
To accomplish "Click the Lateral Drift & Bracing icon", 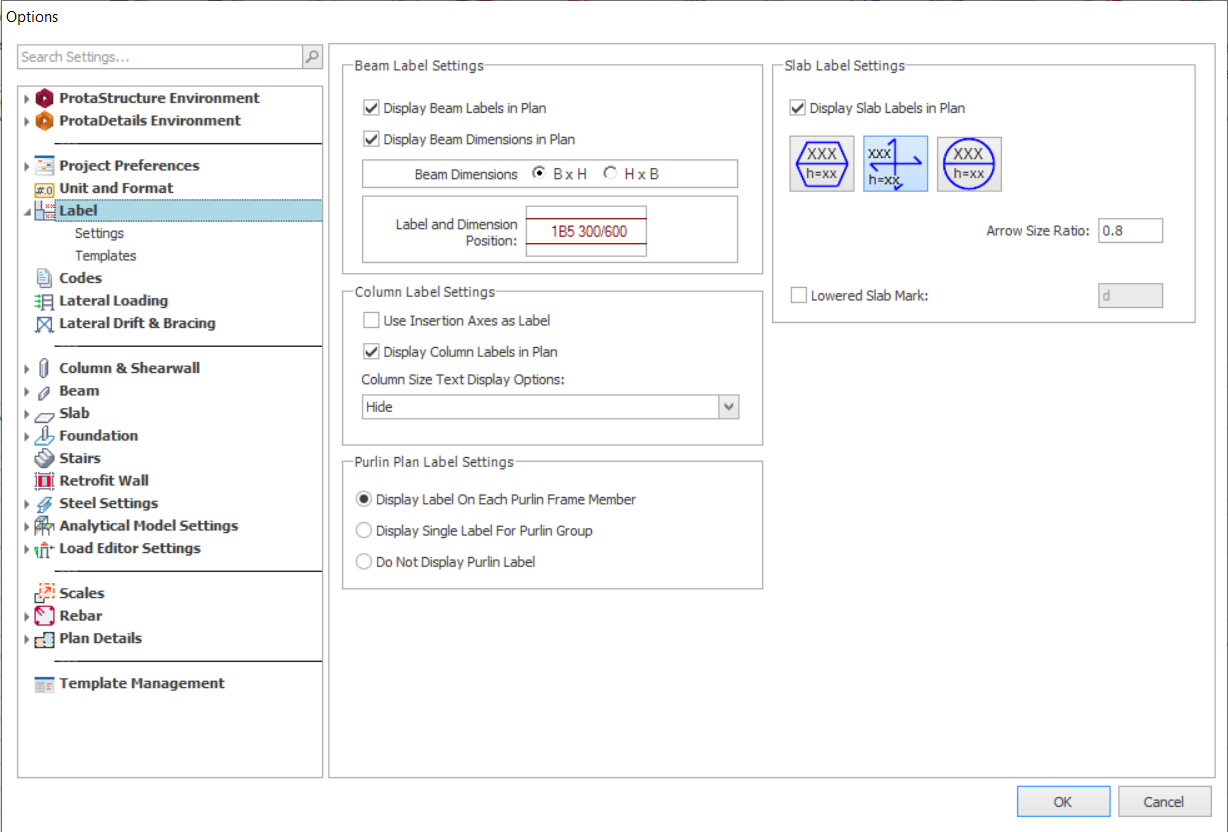I will point(44,324).
